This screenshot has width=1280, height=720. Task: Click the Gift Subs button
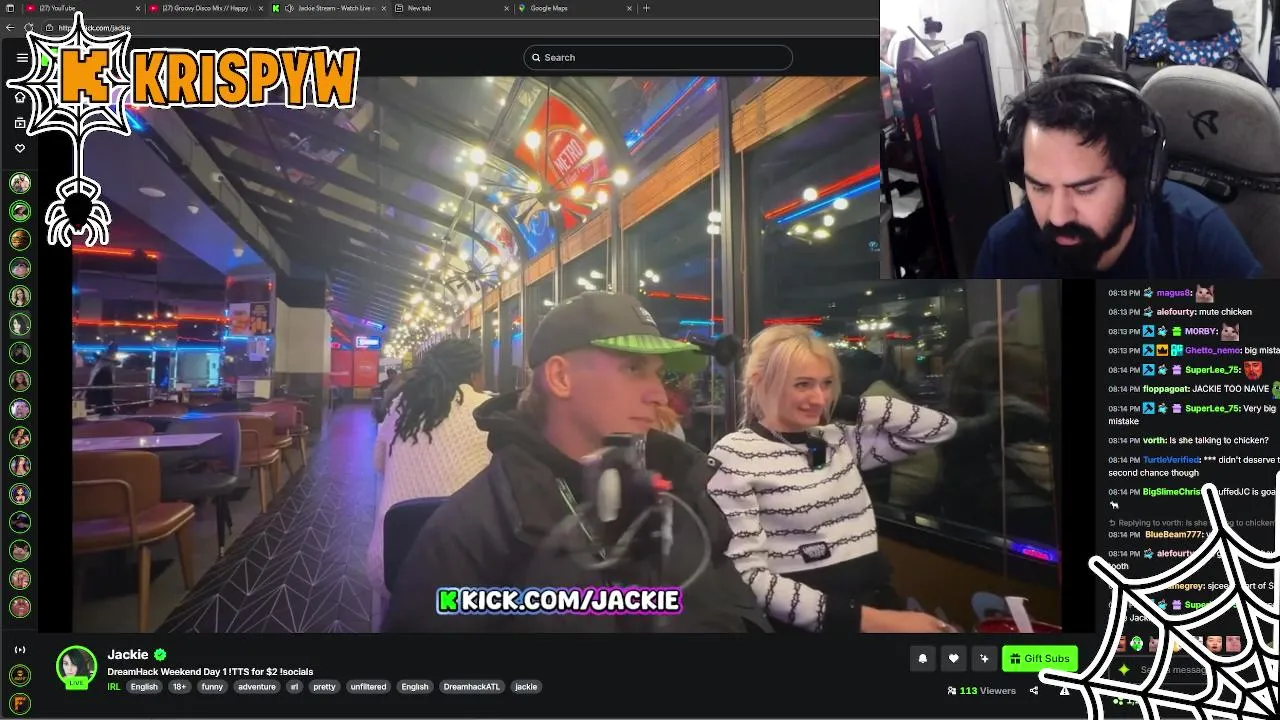point(1039,658)
